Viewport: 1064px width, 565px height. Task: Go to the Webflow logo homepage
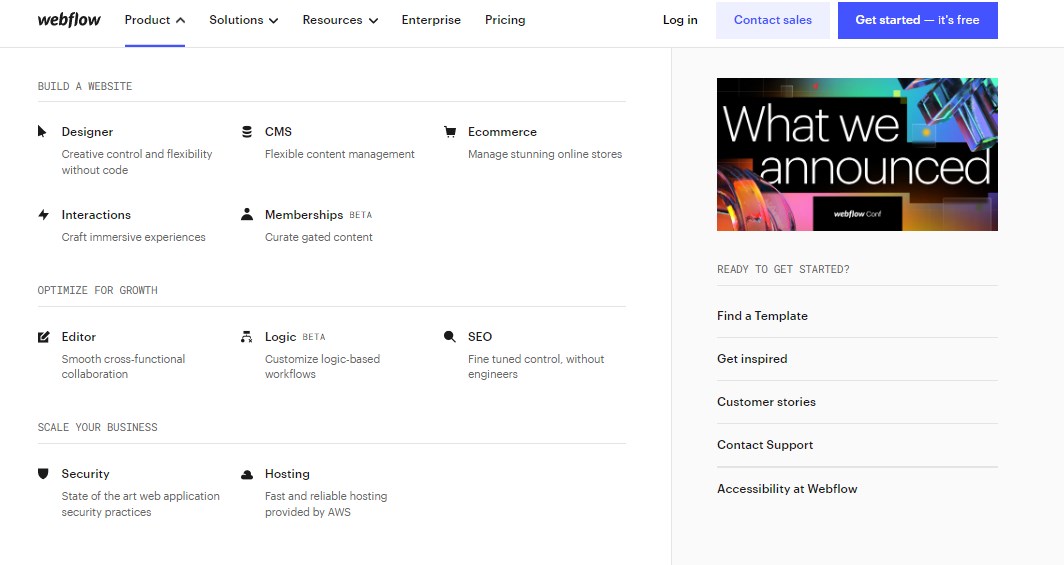point(69,20)
